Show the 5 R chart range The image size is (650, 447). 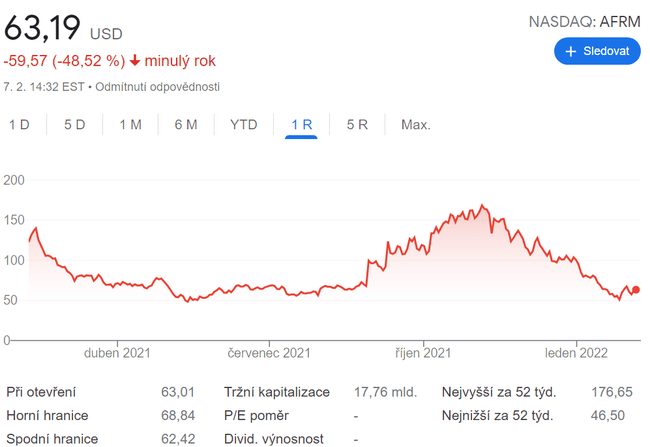357,125
